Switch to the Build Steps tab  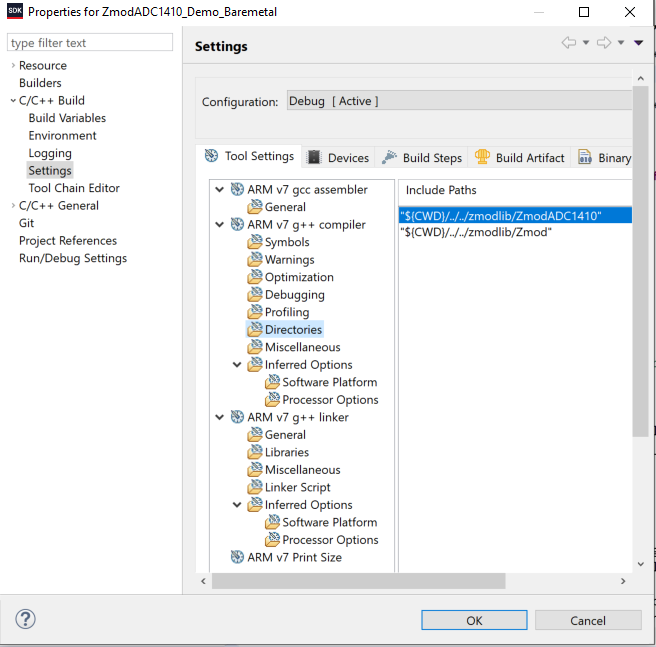(422, 158)
